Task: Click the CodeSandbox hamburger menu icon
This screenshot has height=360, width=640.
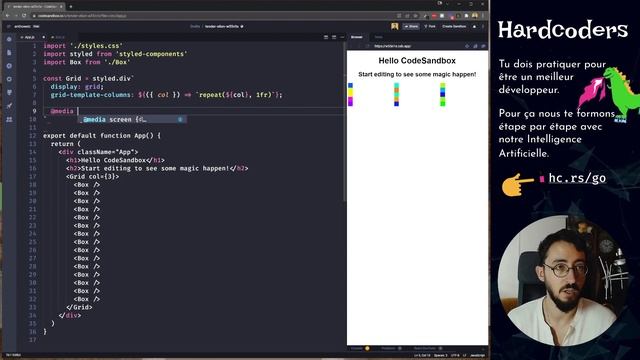Action: pyautogui.click(x=9, y=27)
